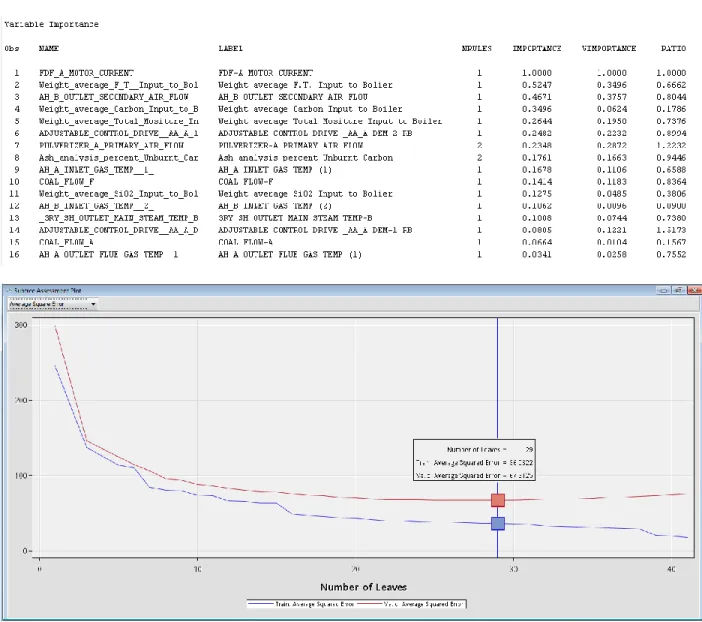
Task: Click importance value 0.0341 in last row
Action: 536,254
